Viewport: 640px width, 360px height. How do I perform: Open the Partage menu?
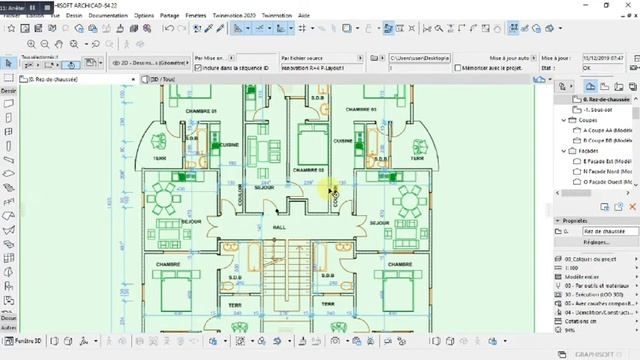169,16
